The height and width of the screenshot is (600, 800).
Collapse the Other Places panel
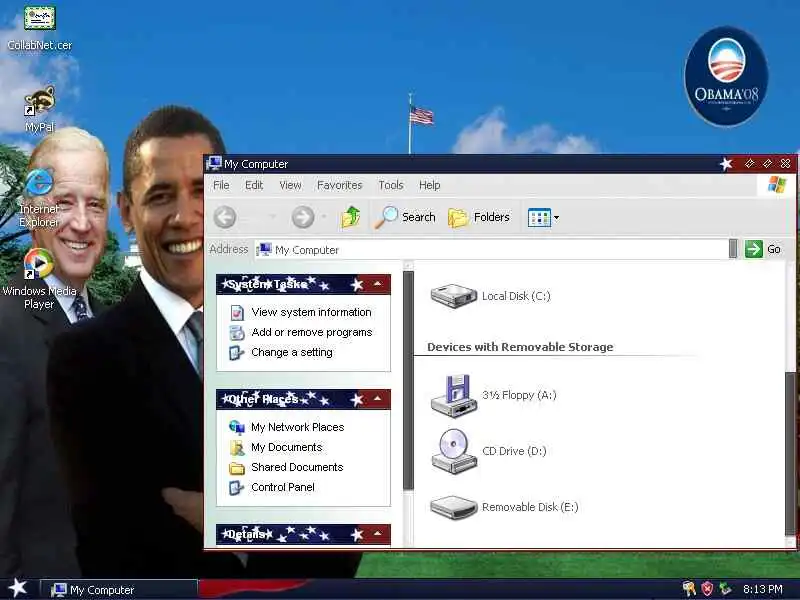378,399
